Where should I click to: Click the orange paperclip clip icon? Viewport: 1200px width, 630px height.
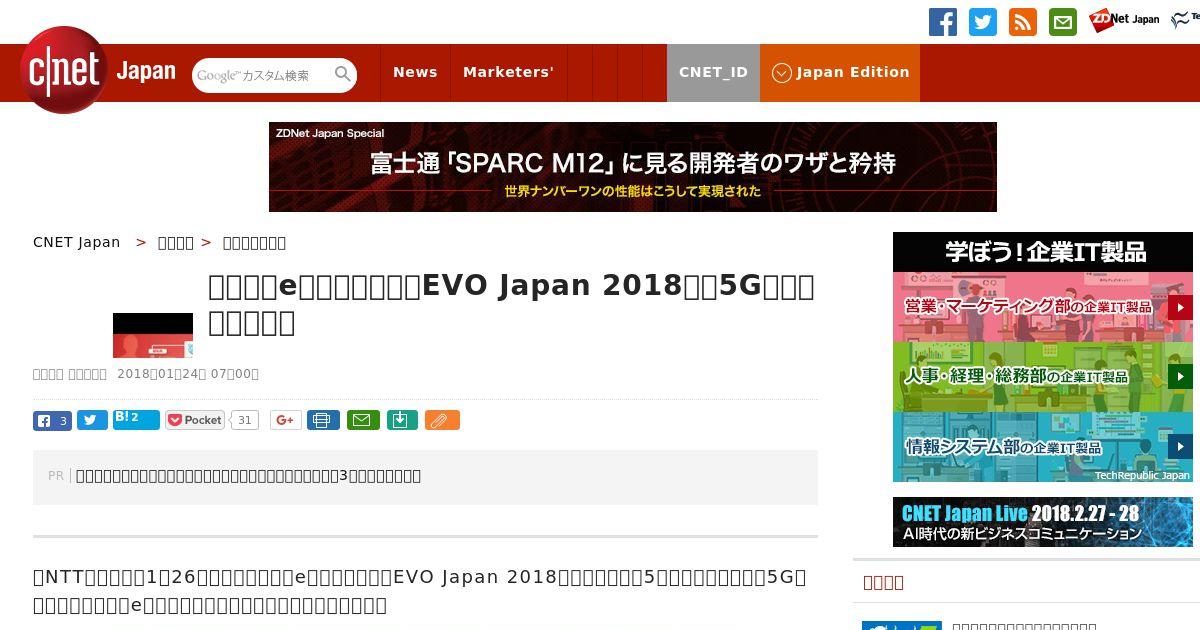click(x=442, y=420)
